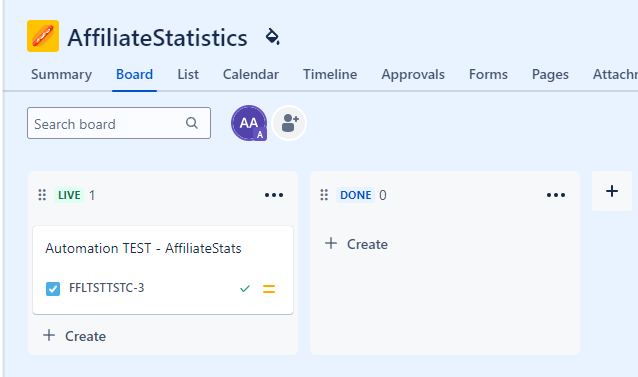The image size is (638, 377).
Task: Open the DONE column more actions menu
Action: coord(556,195)
